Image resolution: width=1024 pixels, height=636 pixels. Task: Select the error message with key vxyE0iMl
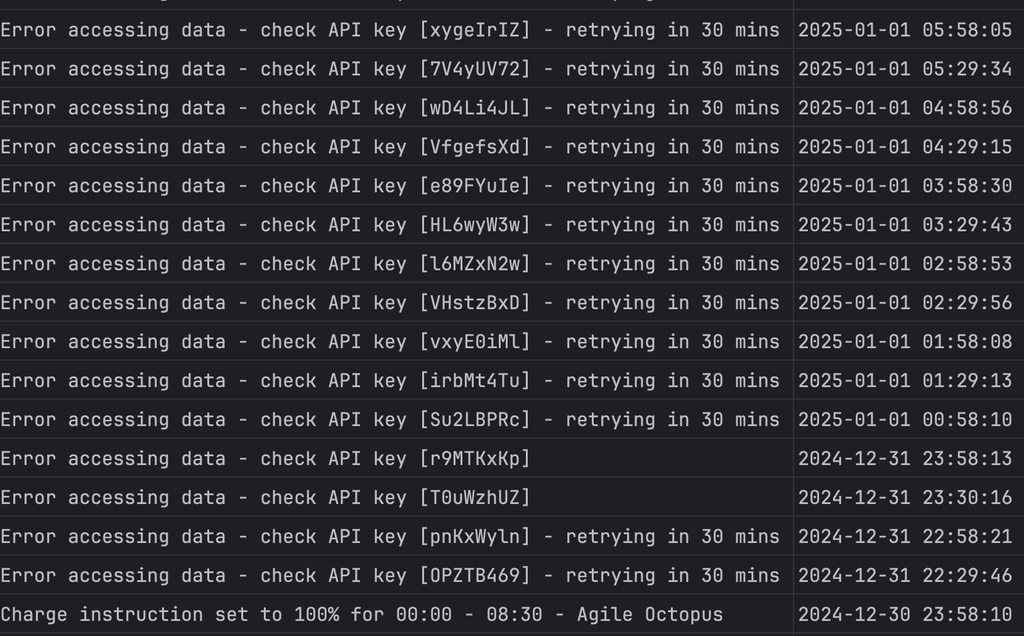click(x=390, y=342)
